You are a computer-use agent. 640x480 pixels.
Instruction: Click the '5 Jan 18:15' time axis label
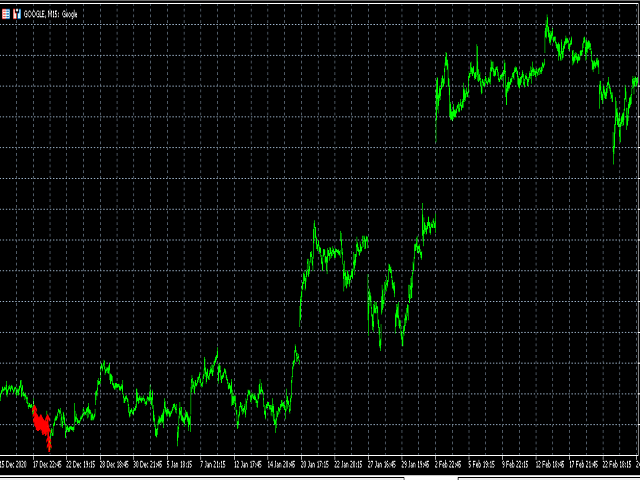click(x=180, y=464)
